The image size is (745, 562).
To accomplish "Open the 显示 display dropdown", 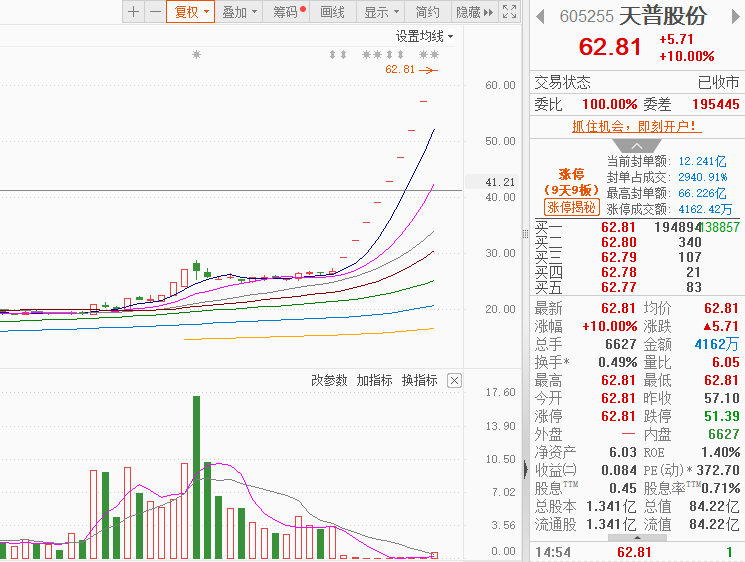I will click(380, 12).
